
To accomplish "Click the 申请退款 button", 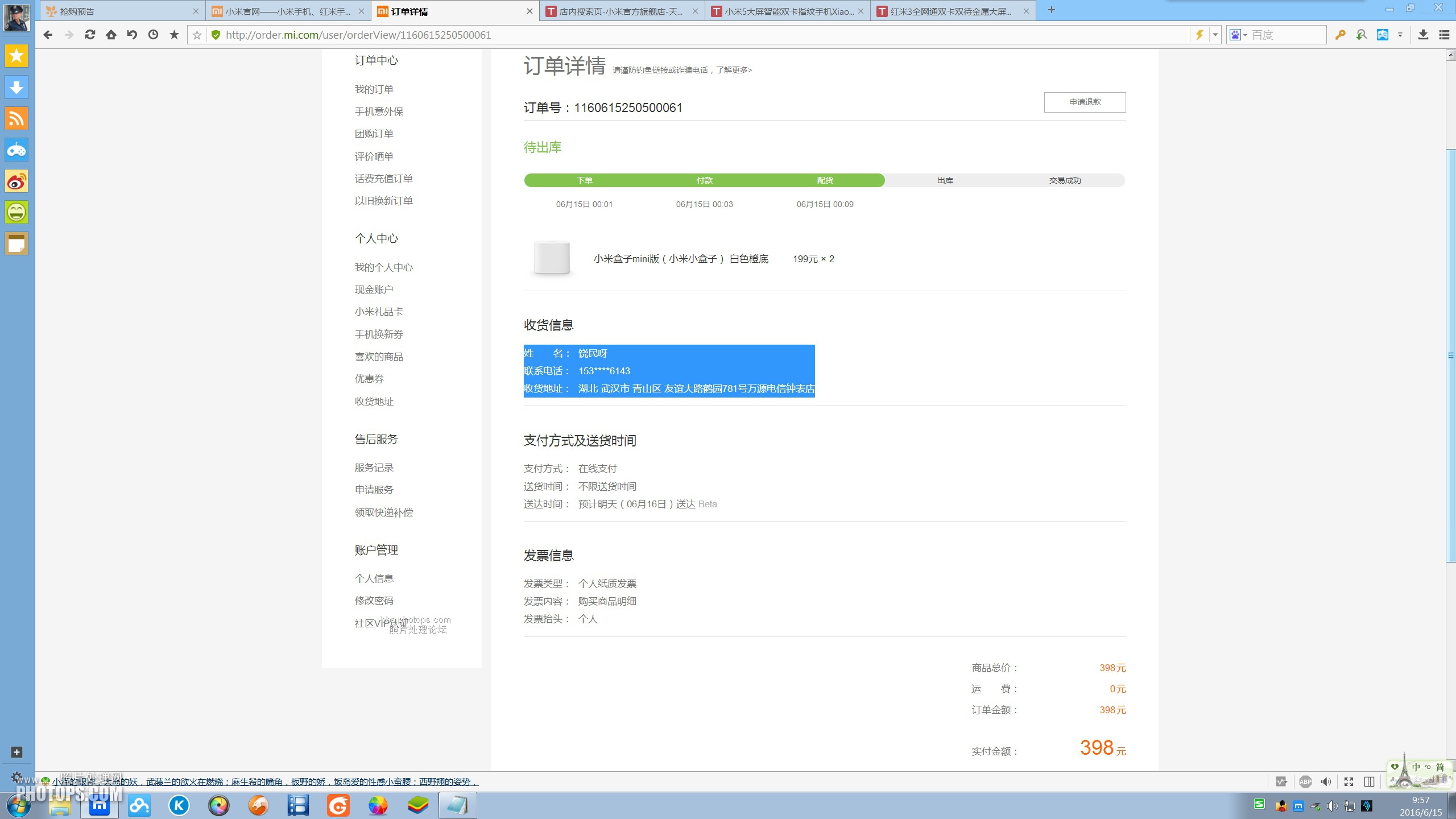I will coord(1085,102).
